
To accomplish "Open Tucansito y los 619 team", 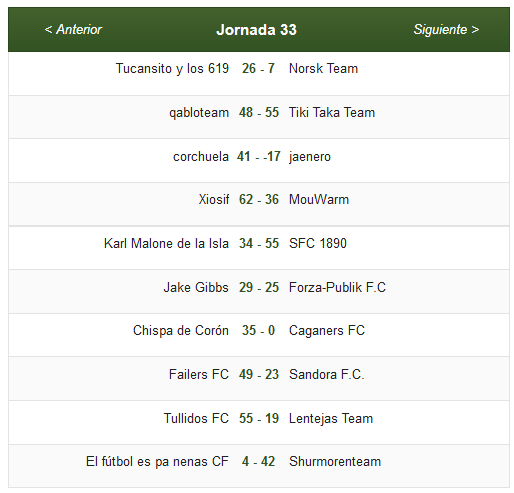I will point(172,69).
